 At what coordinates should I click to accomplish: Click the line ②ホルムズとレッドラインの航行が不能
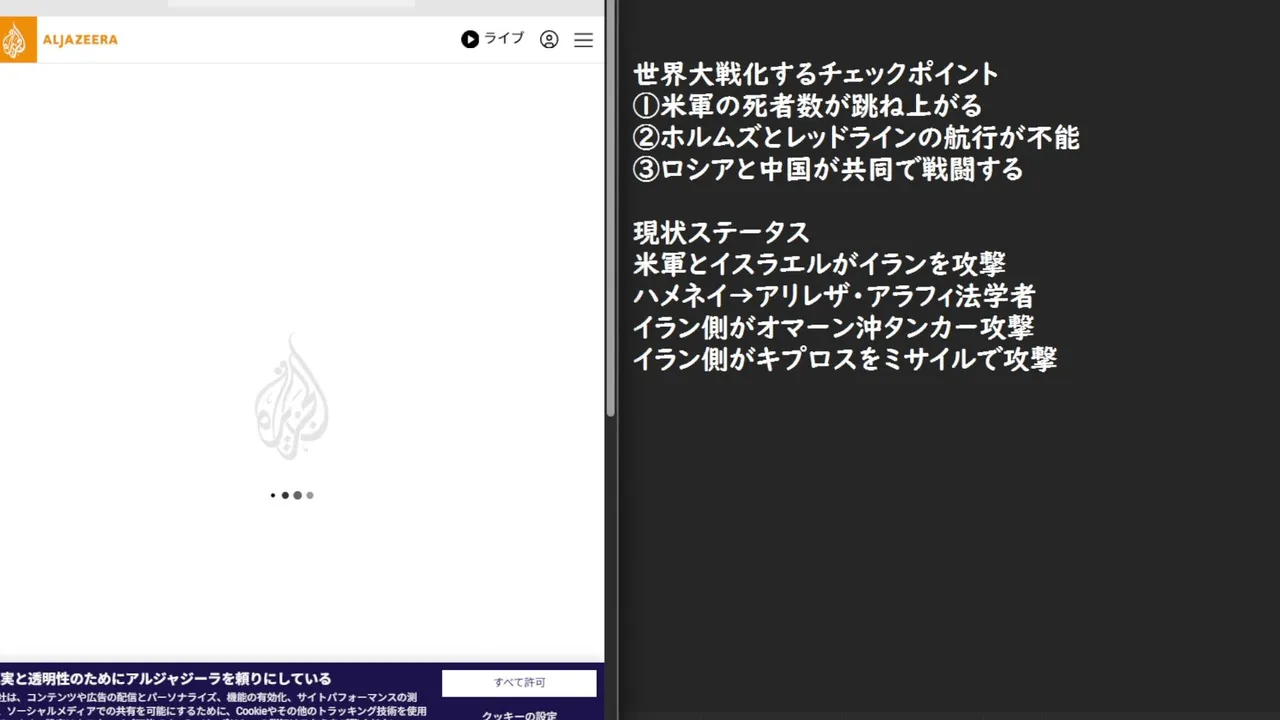pyautogui.click(x=856, y=138)
